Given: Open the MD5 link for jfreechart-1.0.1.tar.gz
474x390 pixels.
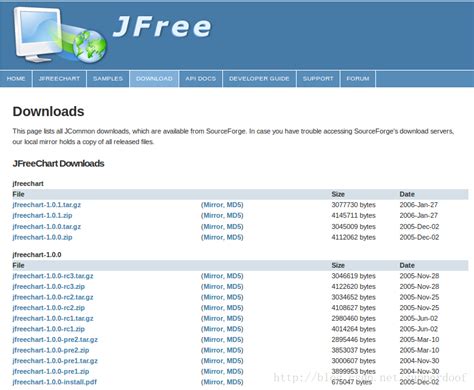Looking at the screenshot, I should [x=234, y=205].
